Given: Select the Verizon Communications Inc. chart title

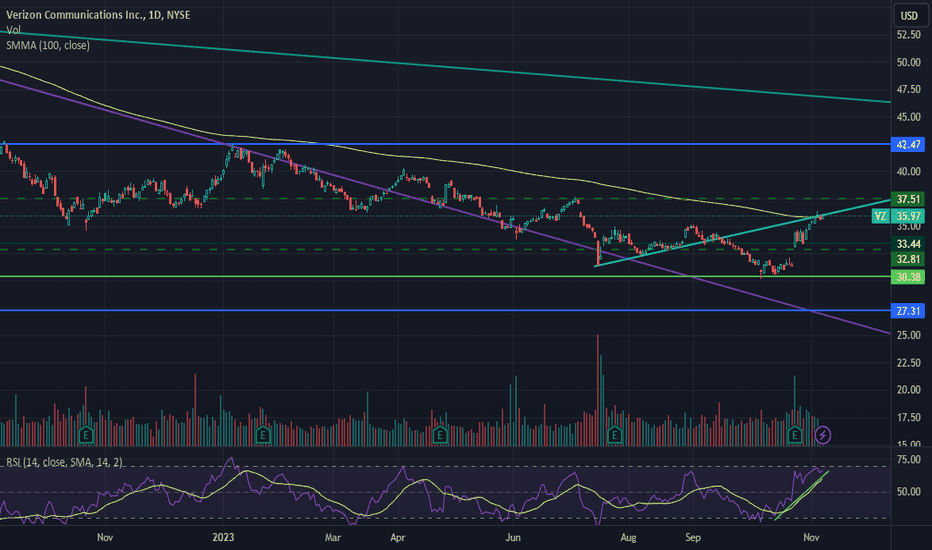Looking at the screenshot, I should coord(98,15).
